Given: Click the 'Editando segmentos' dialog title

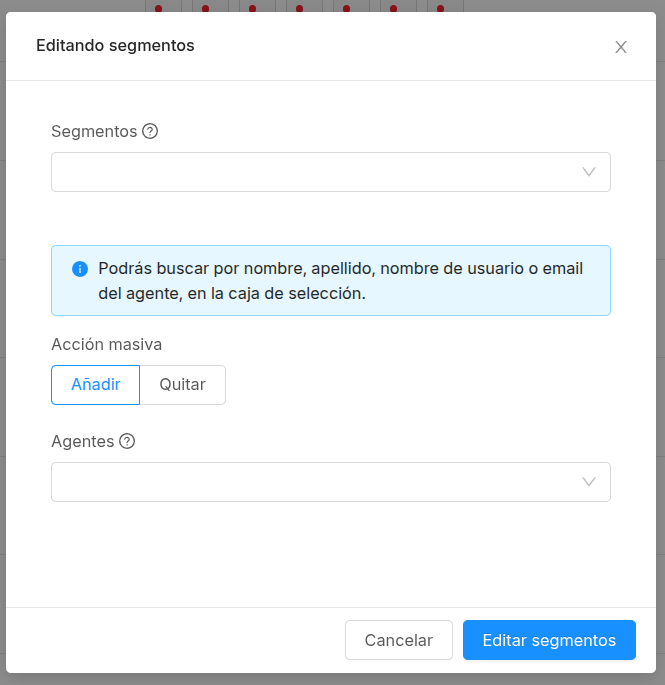Looking at the screenshot, I should point(115,45).
